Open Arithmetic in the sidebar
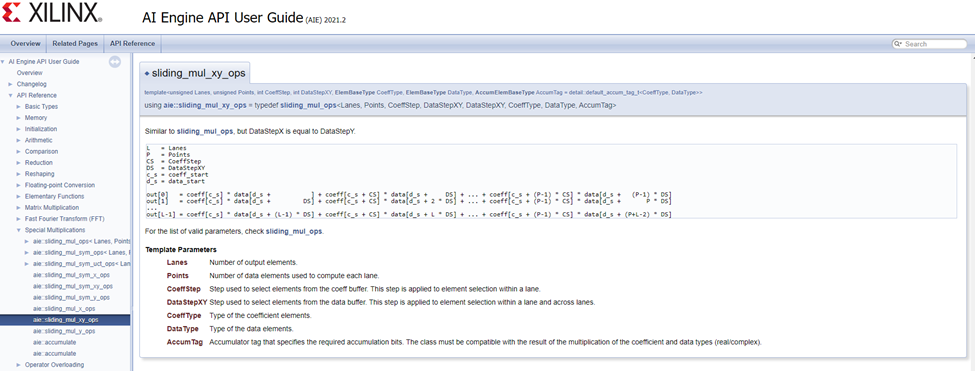Image resolution: width=975 pixels, height=371 pixels. click(x=39, y=140)
